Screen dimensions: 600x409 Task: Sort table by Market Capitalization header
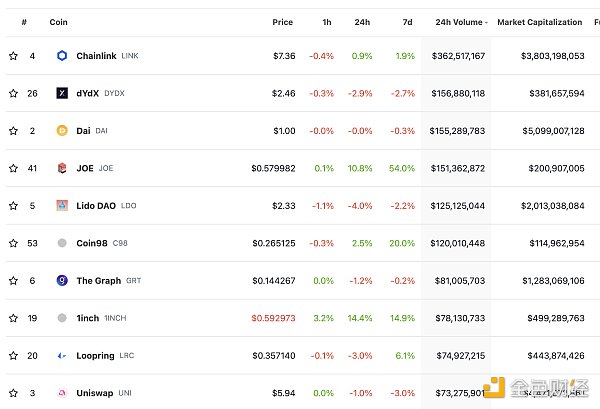point(540,21)
